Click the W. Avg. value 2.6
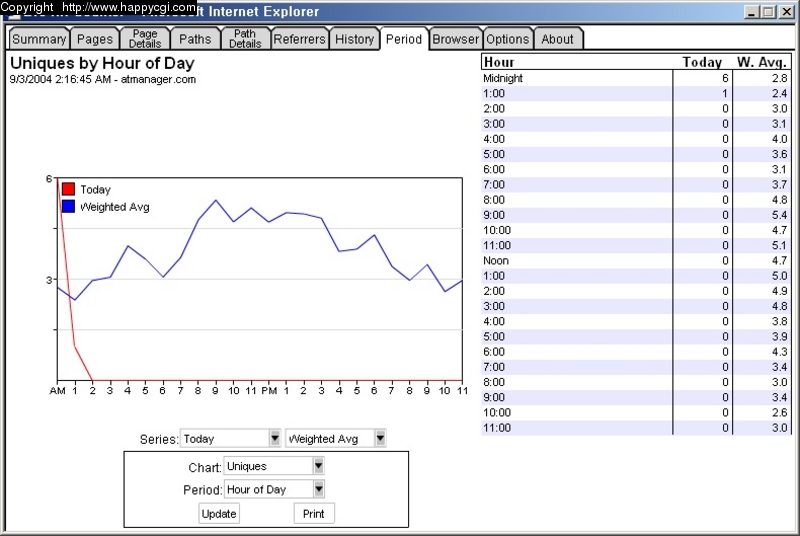This screenshot has height=536, width=800. pos(779,413)
